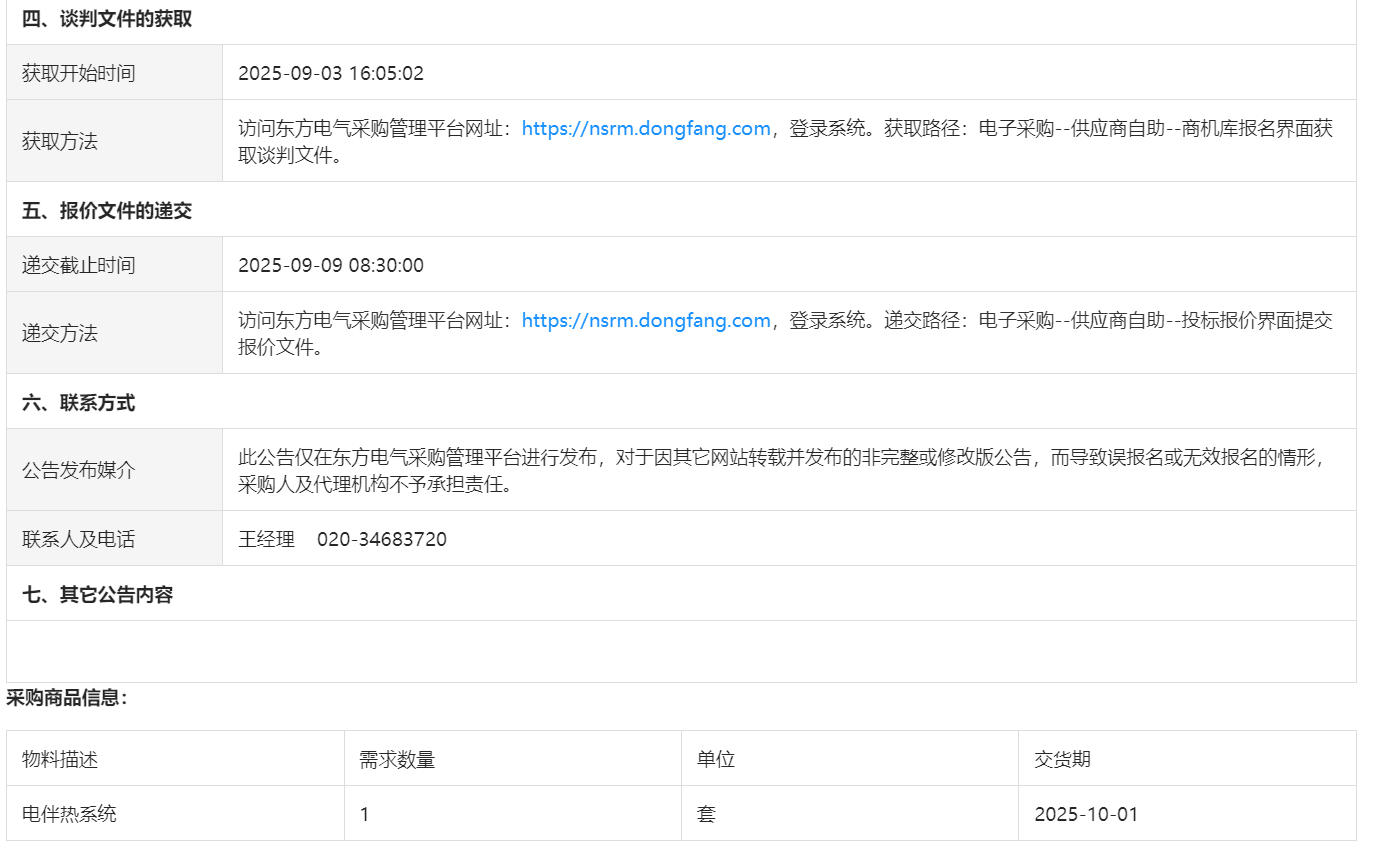Click the 获取方法 label cell

point(60,142)
